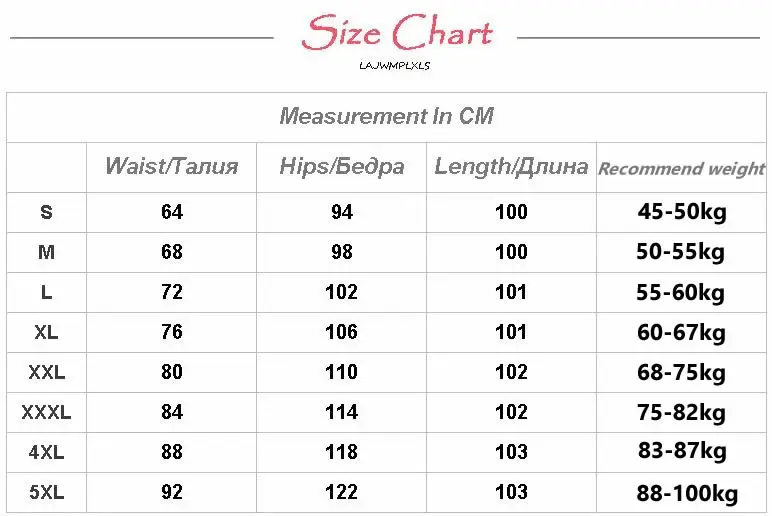Click hips value 94 for size S
Screen dimensions: 772x516
342,212
